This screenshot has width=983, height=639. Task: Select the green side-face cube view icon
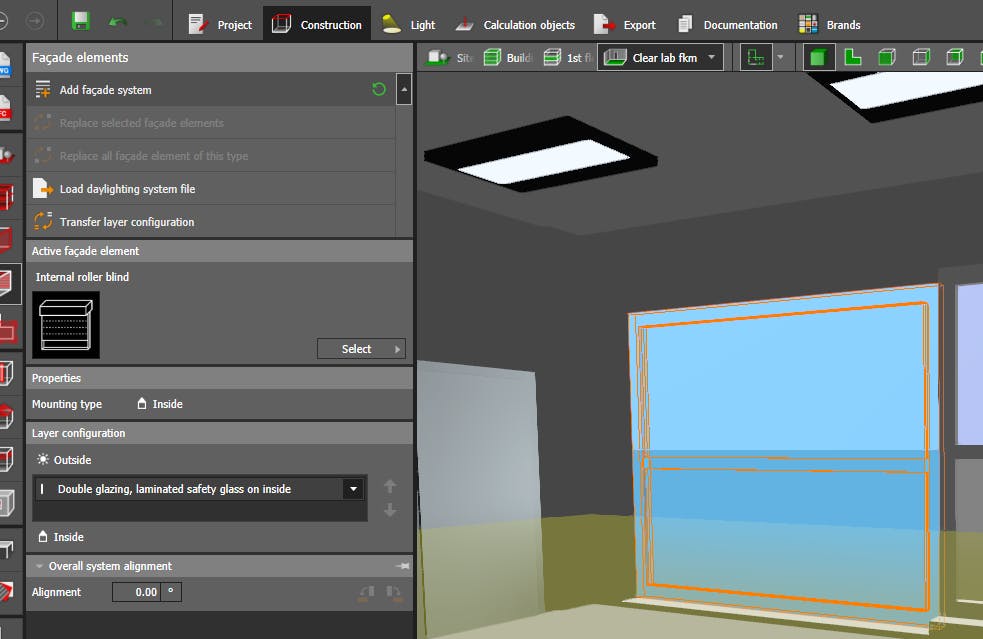(955, 58)
